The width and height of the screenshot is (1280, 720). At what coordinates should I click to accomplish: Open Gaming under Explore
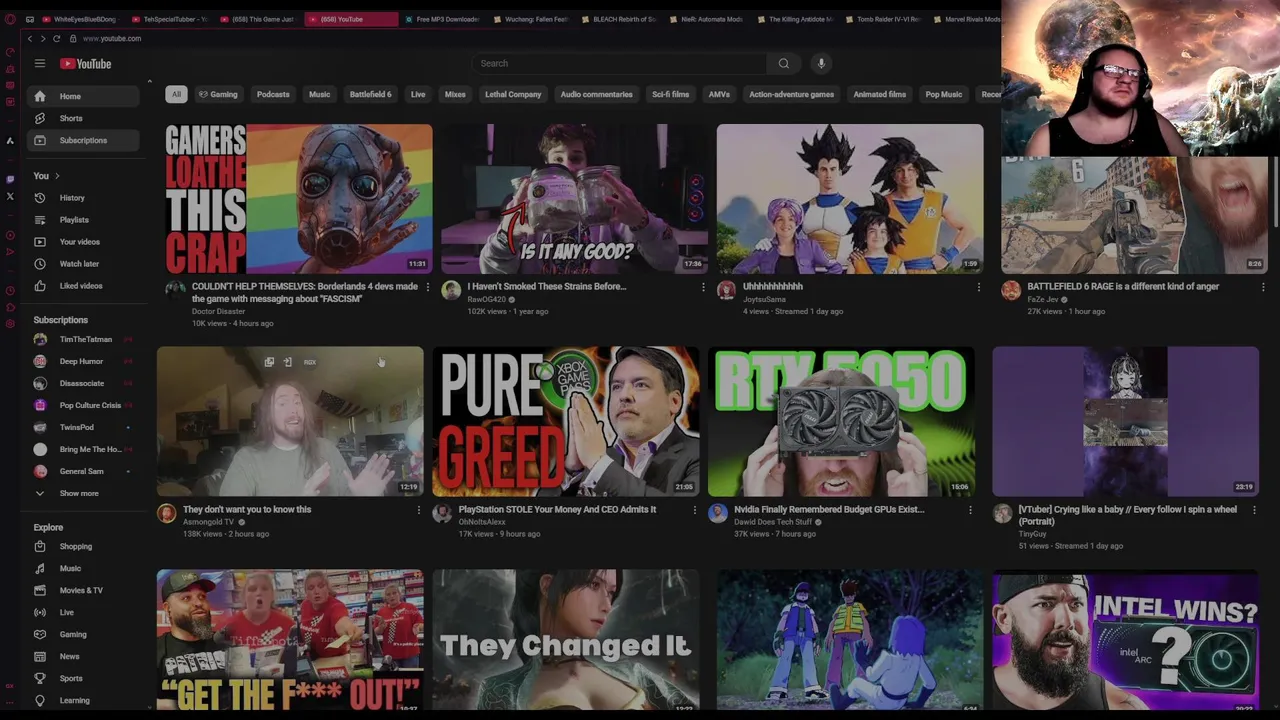click(x=84, y=634)
